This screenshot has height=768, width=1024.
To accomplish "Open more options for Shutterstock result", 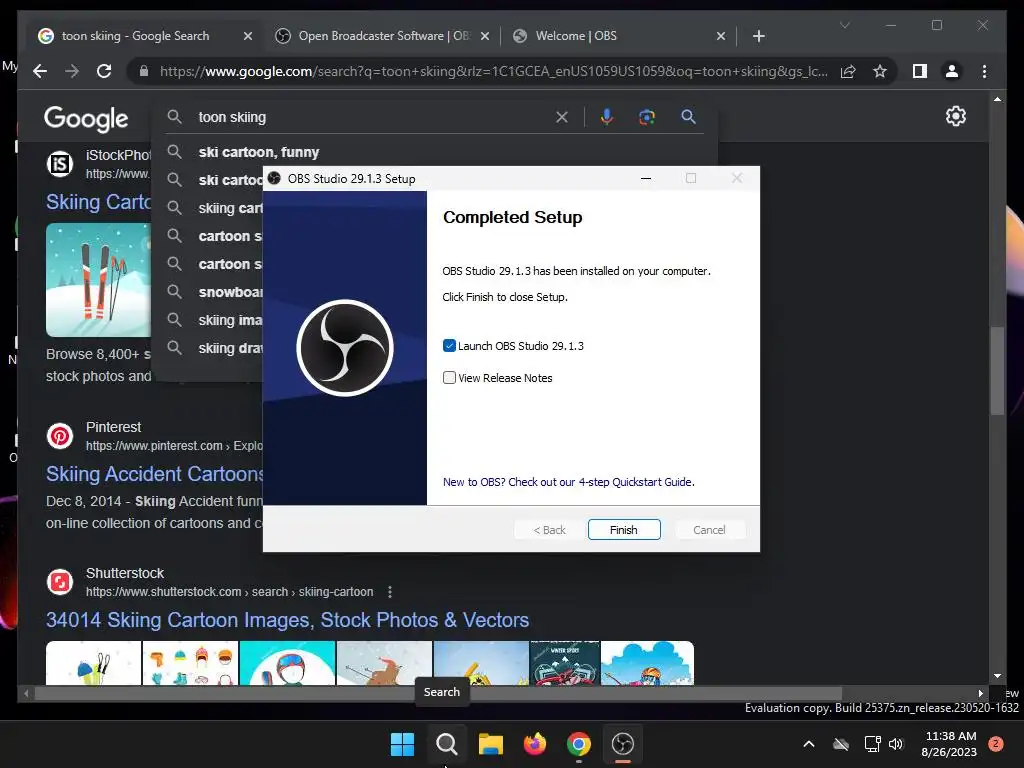I will (390, 592).
